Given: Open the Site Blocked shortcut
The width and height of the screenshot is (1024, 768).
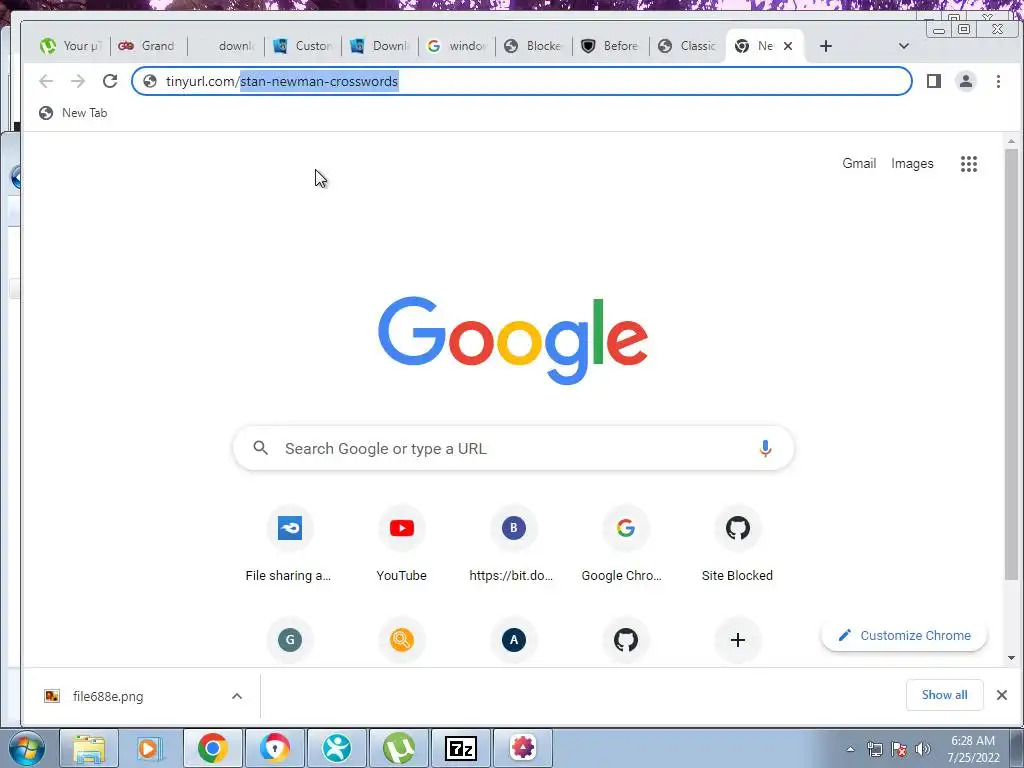Looking at the screenshot, I should point(737,545).
